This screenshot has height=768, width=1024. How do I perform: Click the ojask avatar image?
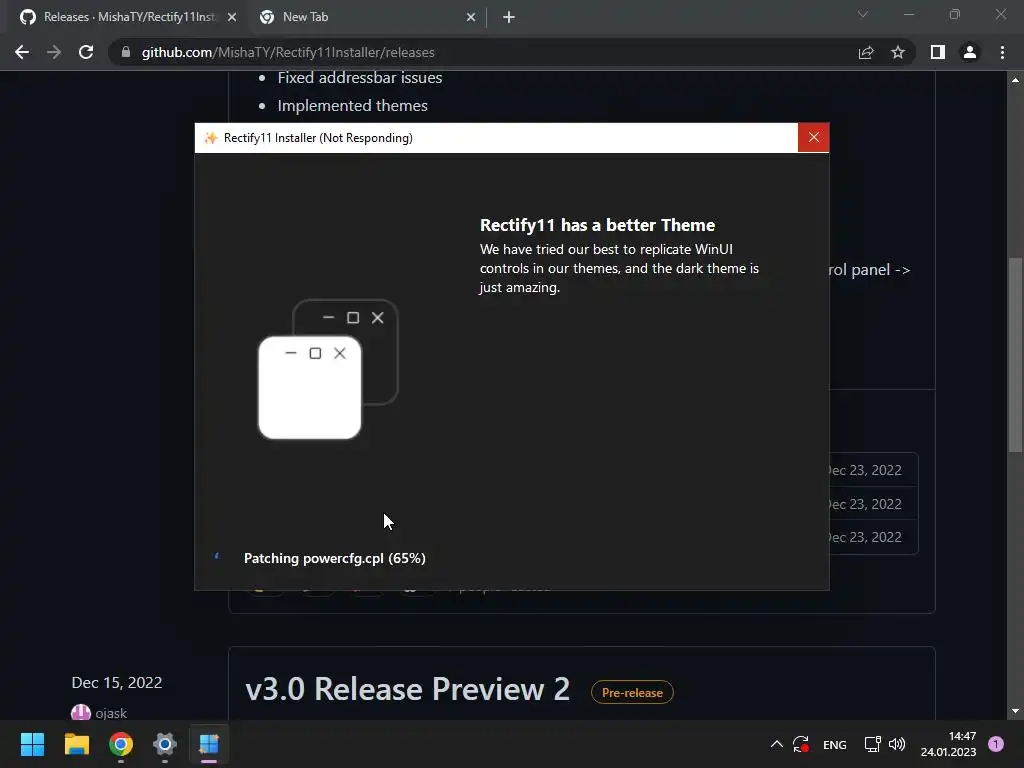(80, 712)
